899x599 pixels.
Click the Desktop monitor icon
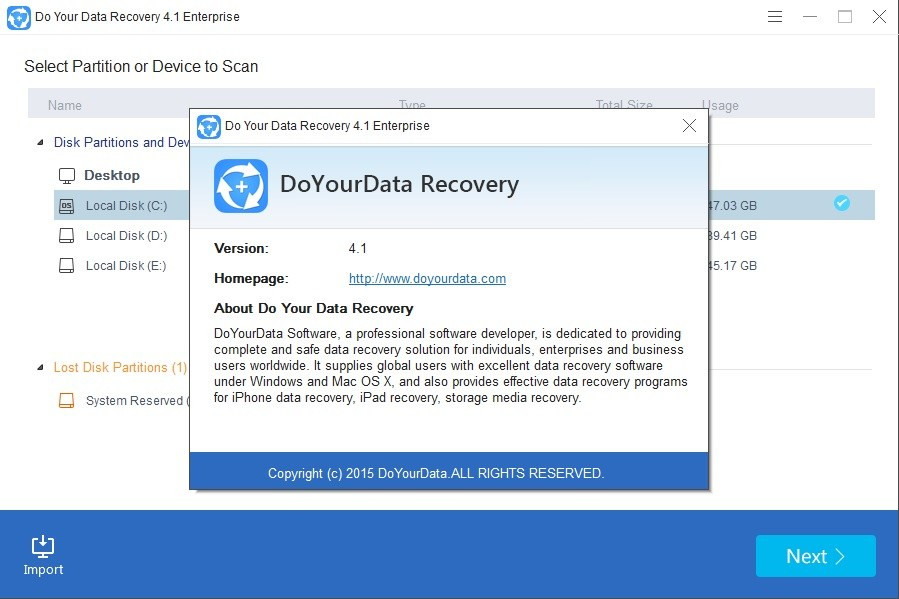coord(67,176)
